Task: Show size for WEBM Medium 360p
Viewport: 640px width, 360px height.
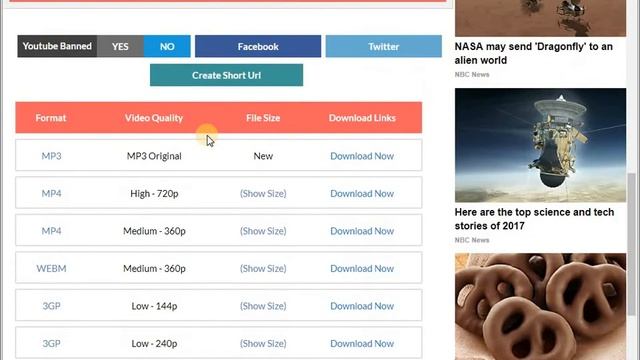Action: coord(263,269)
